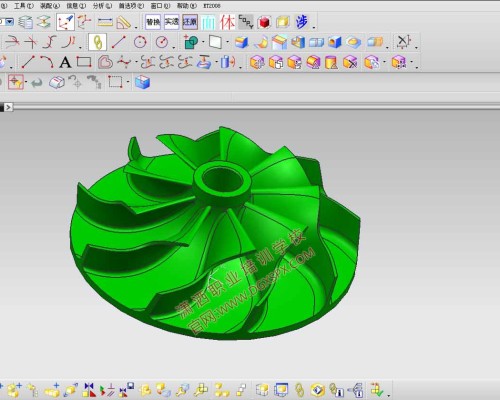Select the heart-shaped offset curve tool
This screenshot has width=500, height=400.
click(105, 62)
